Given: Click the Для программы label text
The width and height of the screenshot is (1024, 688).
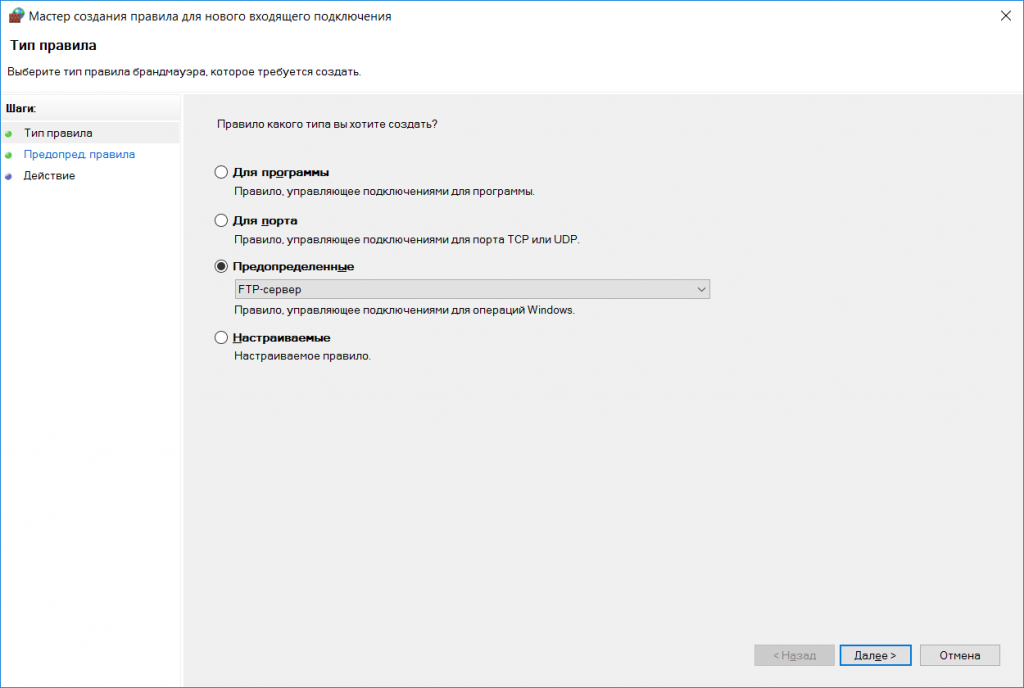Looking at the screenshot, I should coord(281,172).
